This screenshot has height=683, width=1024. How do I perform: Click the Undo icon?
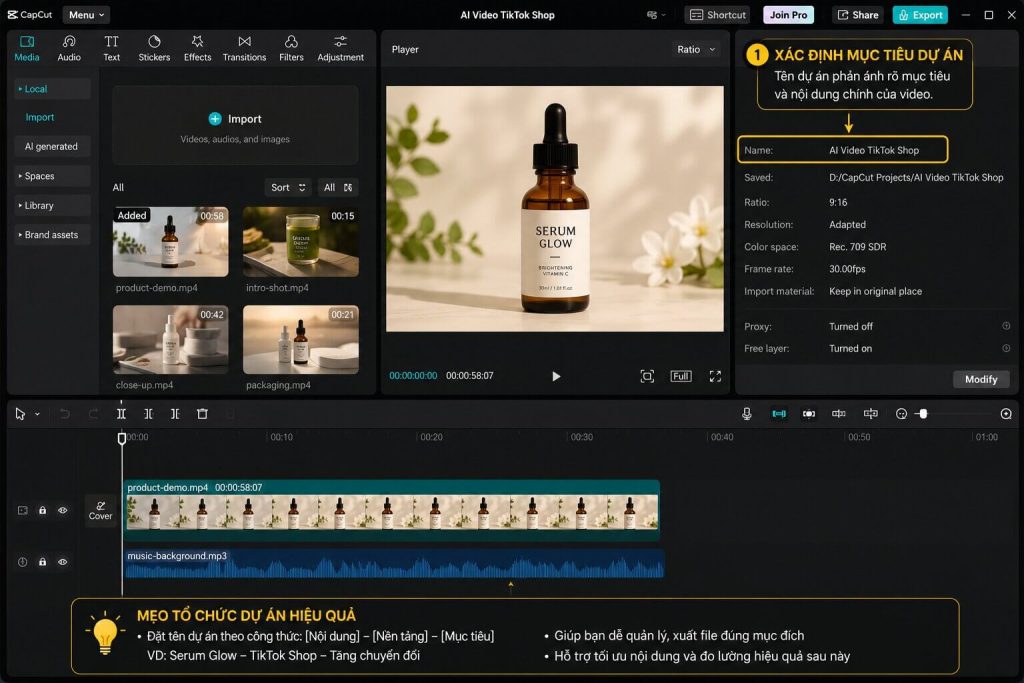(64, 414)
